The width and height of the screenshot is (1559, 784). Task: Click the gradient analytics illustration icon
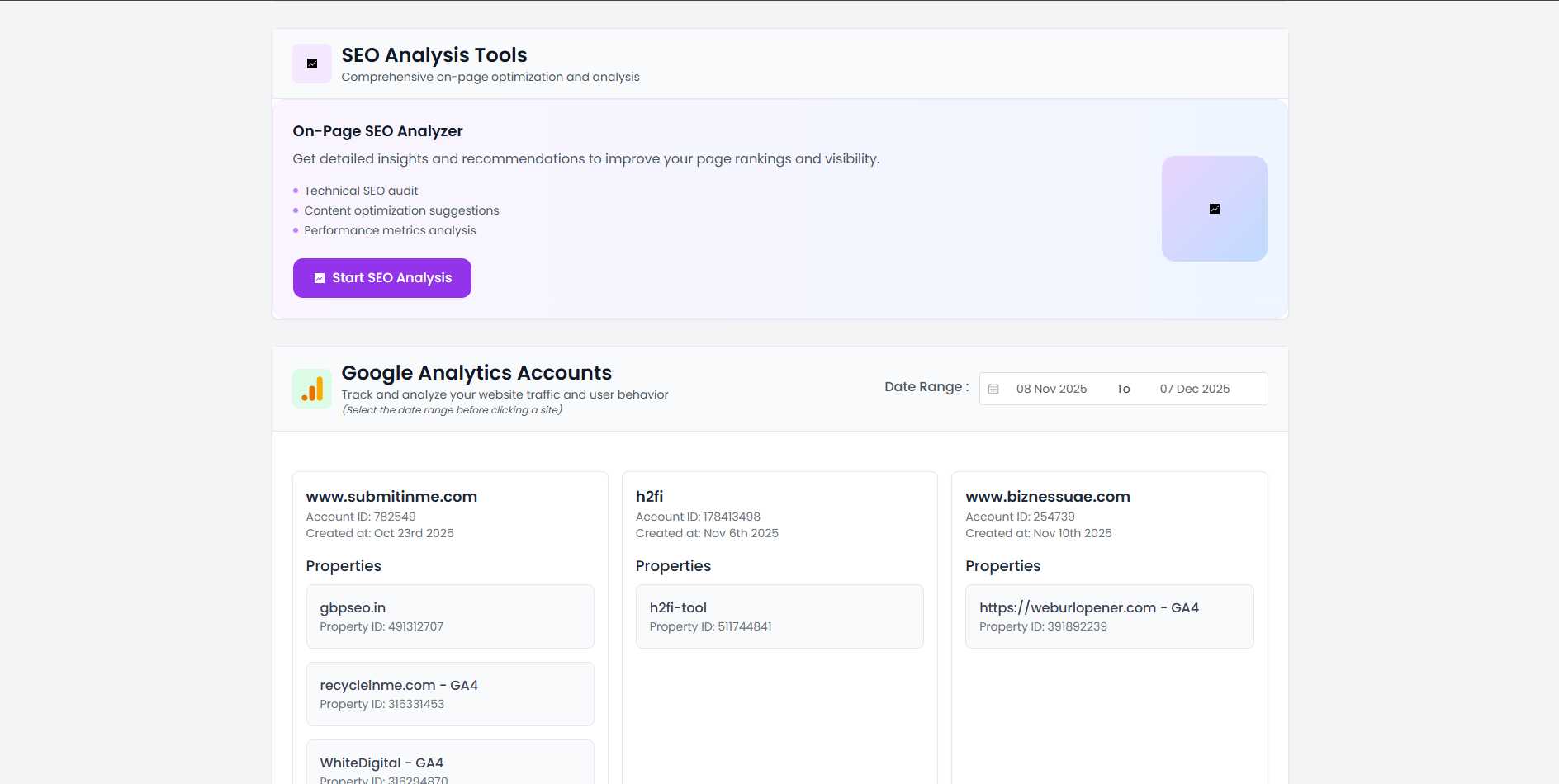[1214, 209]
